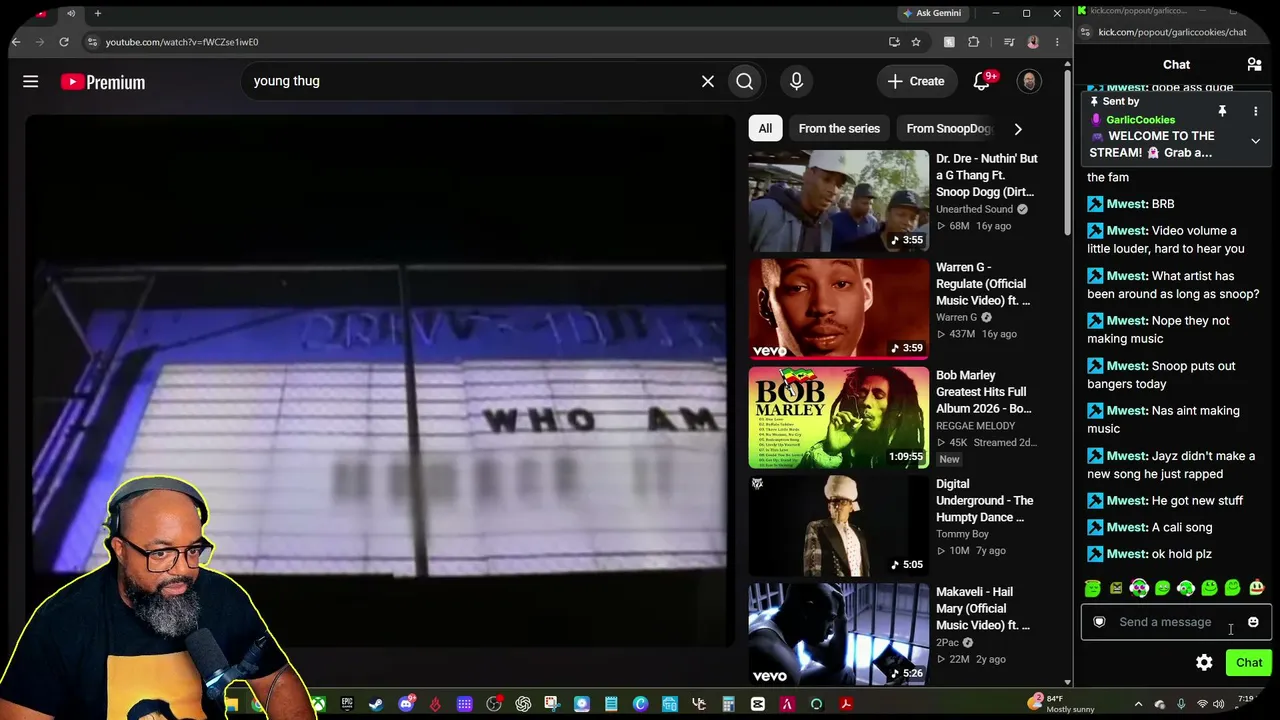The image size is (1280, 720).
Task: Insert the last emote with red smile
Action: [1256, 588]
